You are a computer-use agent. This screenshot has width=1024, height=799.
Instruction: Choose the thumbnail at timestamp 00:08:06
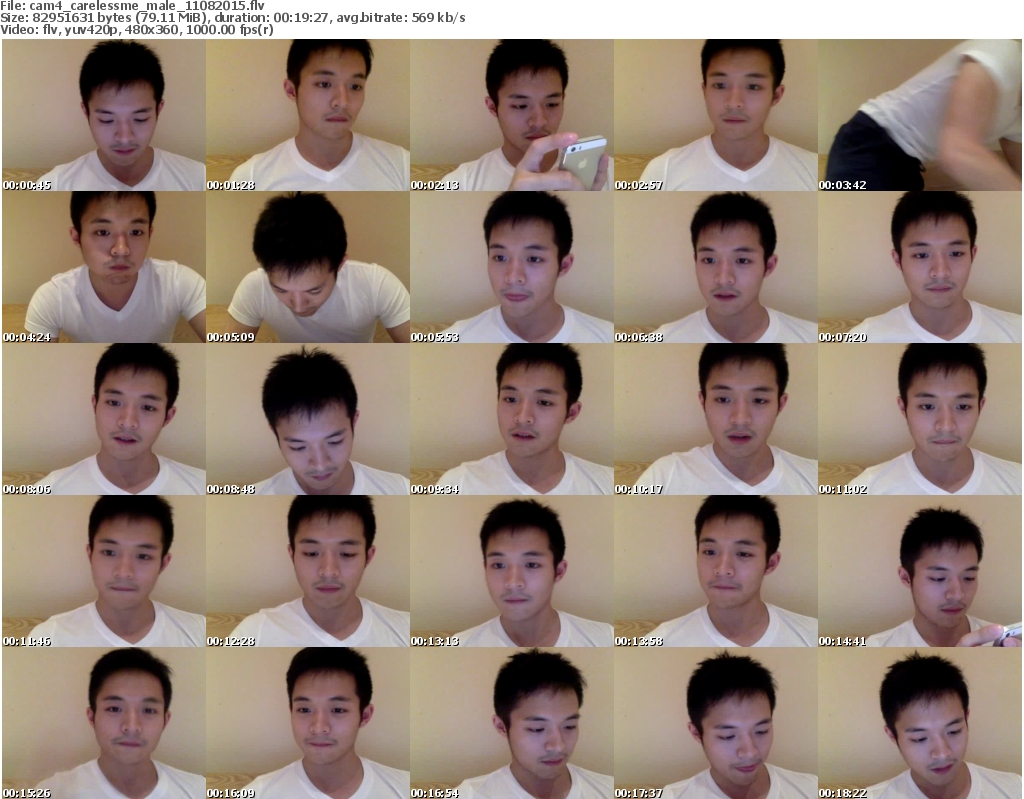pos(104,419)
